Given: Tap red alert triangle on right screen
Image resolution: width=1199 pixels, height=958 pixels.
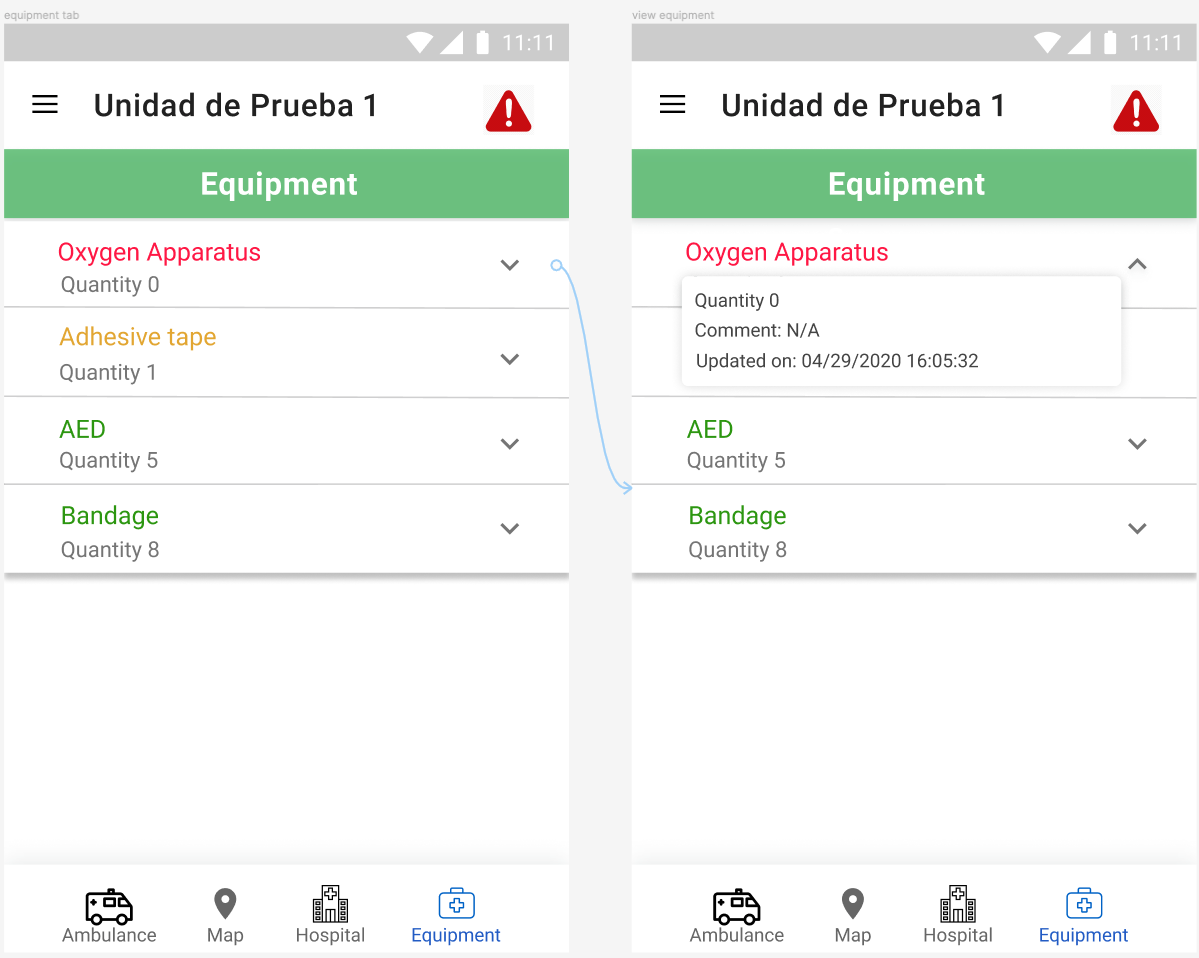Looking at the screenshot, I should click(x=1136, y=111).
